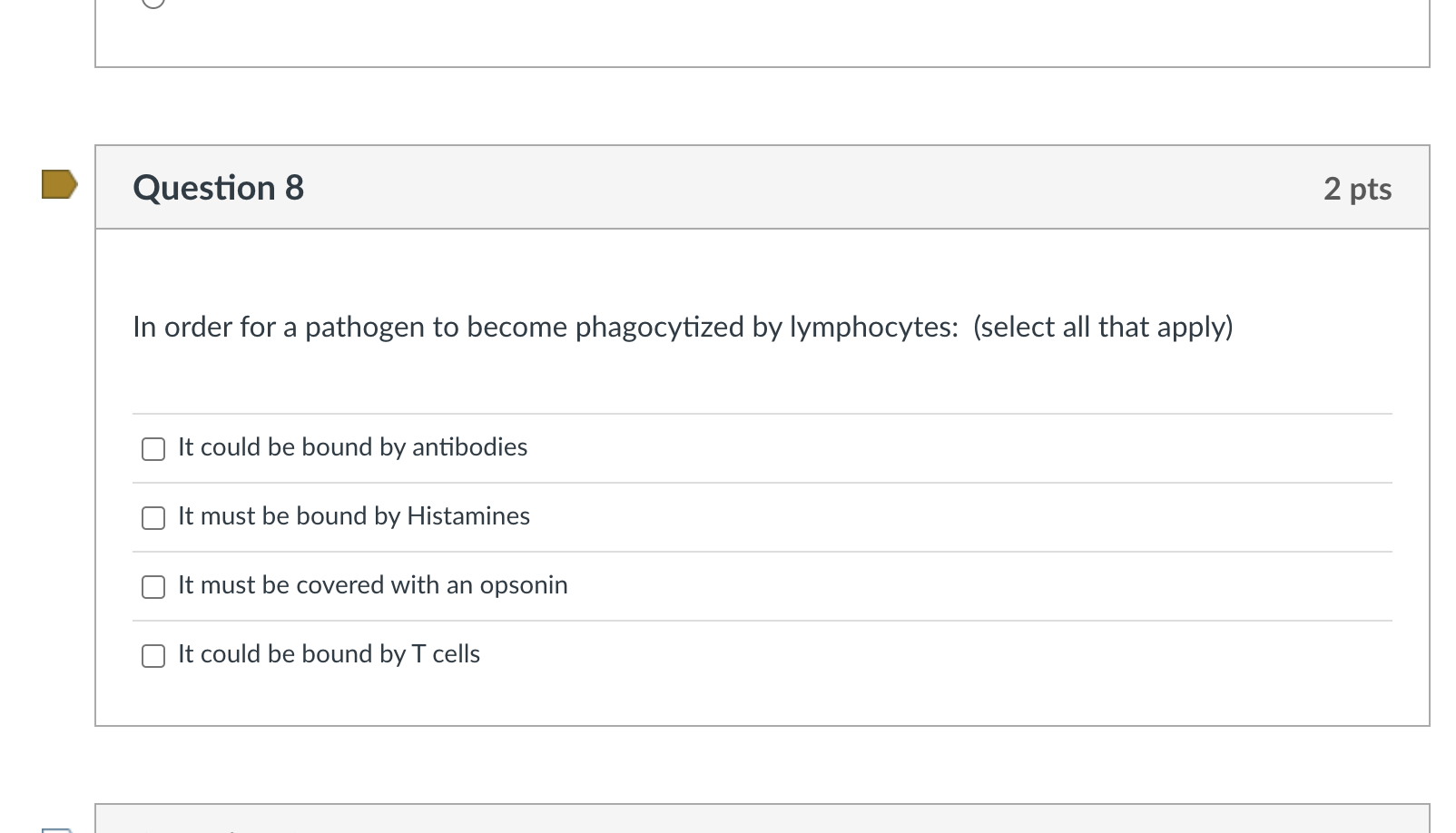Check 'It must be bound by Histamines'
1456x833 pixels.
click(153, 517)
